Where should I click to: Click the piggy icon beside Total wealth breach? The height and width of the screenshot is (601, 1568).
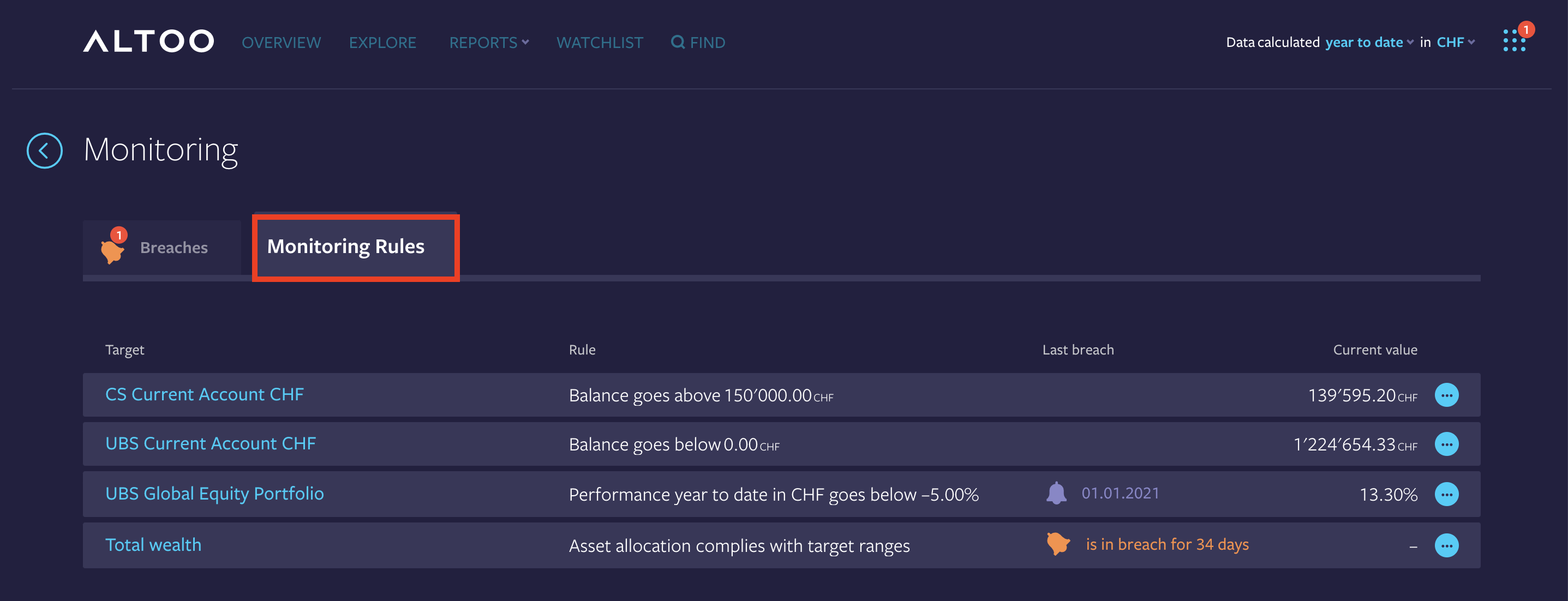(1058, 544)
